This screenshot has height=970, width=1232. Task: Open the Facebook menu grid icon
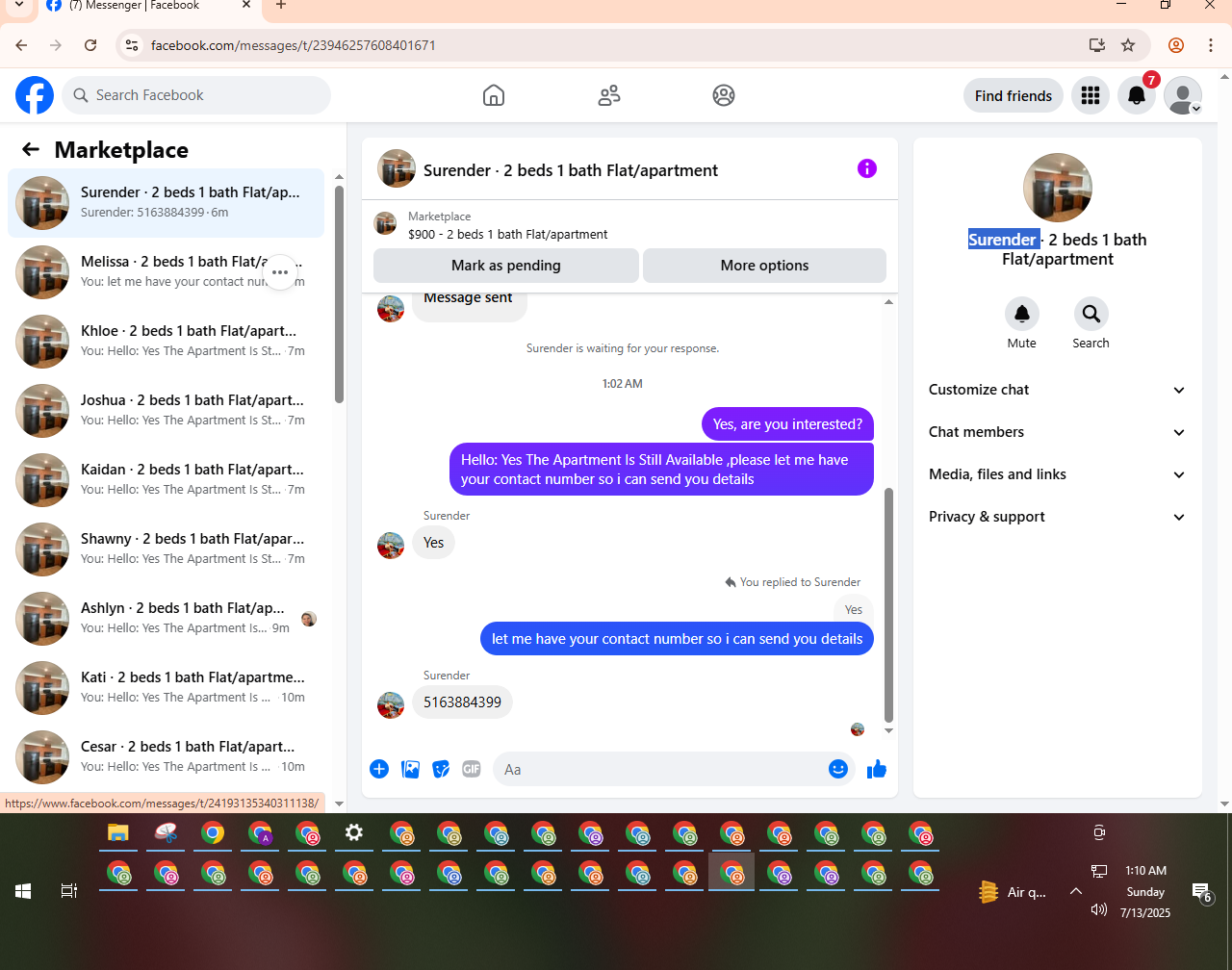pyautogui.click(x=1091, y=95)
